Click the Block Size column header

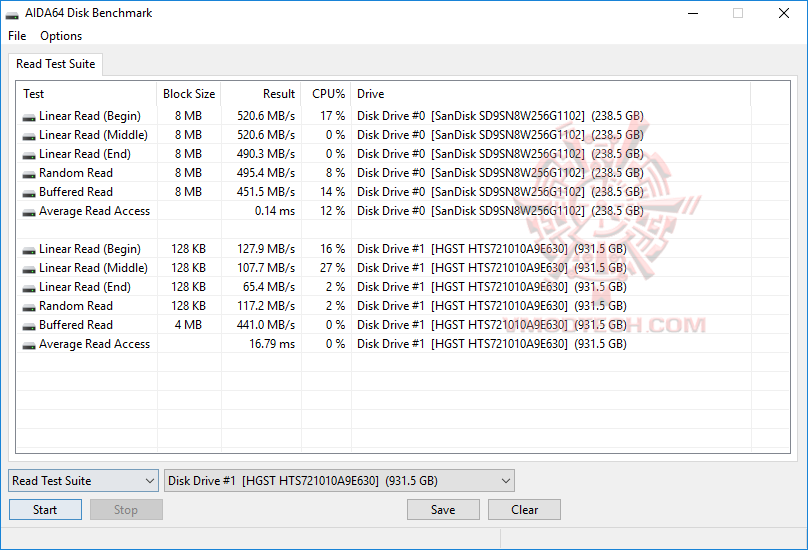pos(189,94)
